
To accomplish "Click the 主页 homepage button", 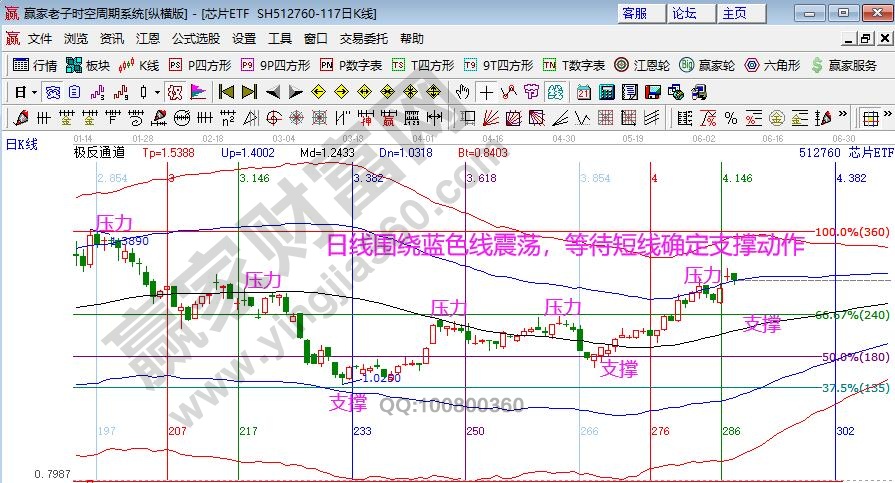I will (735, 13).
